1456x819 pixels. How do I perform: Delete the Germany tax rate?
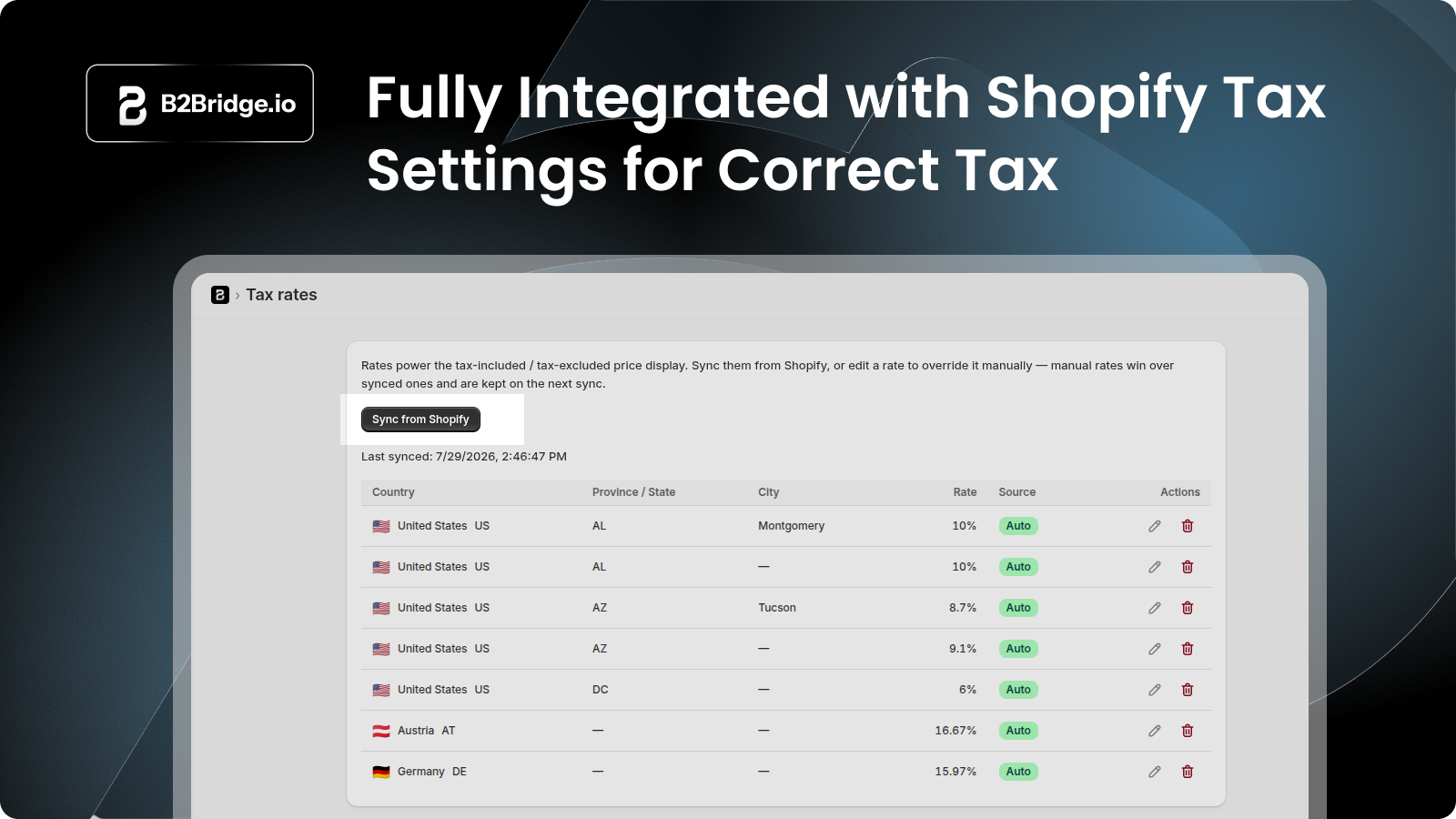coord(1188,772)
